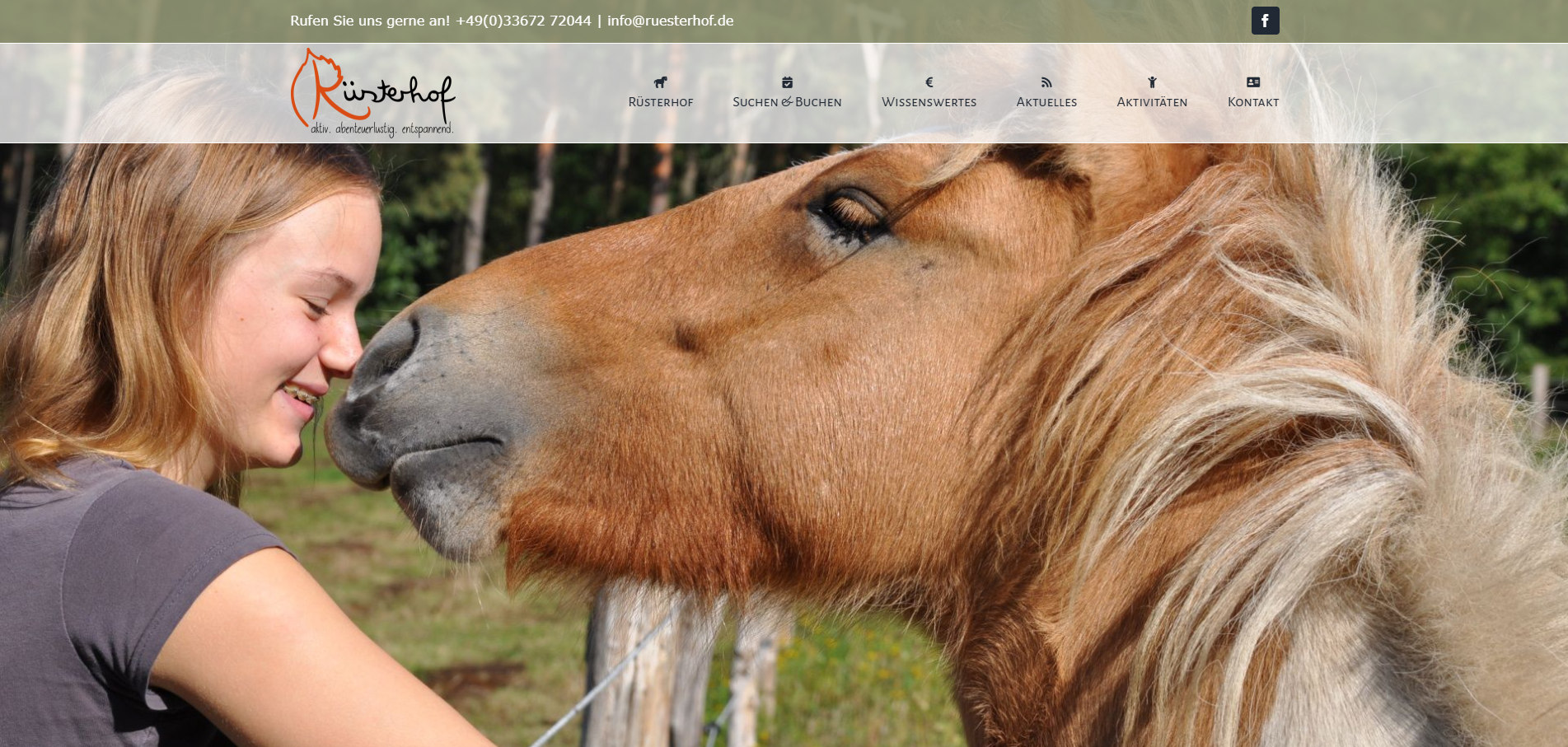Navigate to the Aktivitäten menu label
Image resolution: width=1568 pixels, height=747 pixels.
(x=1152, y=102)
